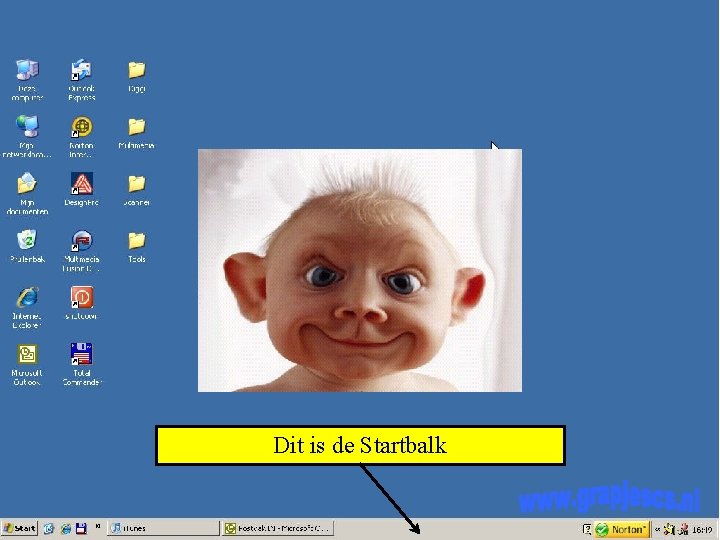Select the top folder beside Outlook Express

click(x=136, y=76)
